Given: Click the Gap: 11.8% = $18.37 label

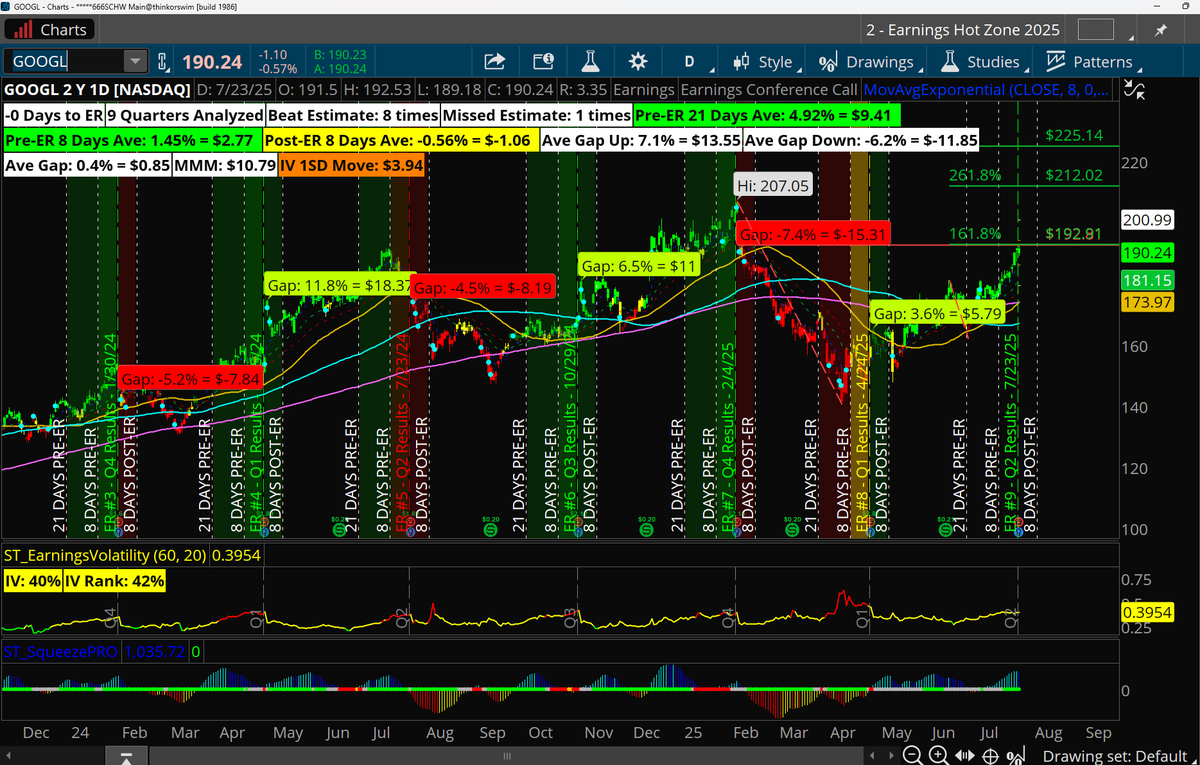Looking at the screenshot, I should point(339,285).
